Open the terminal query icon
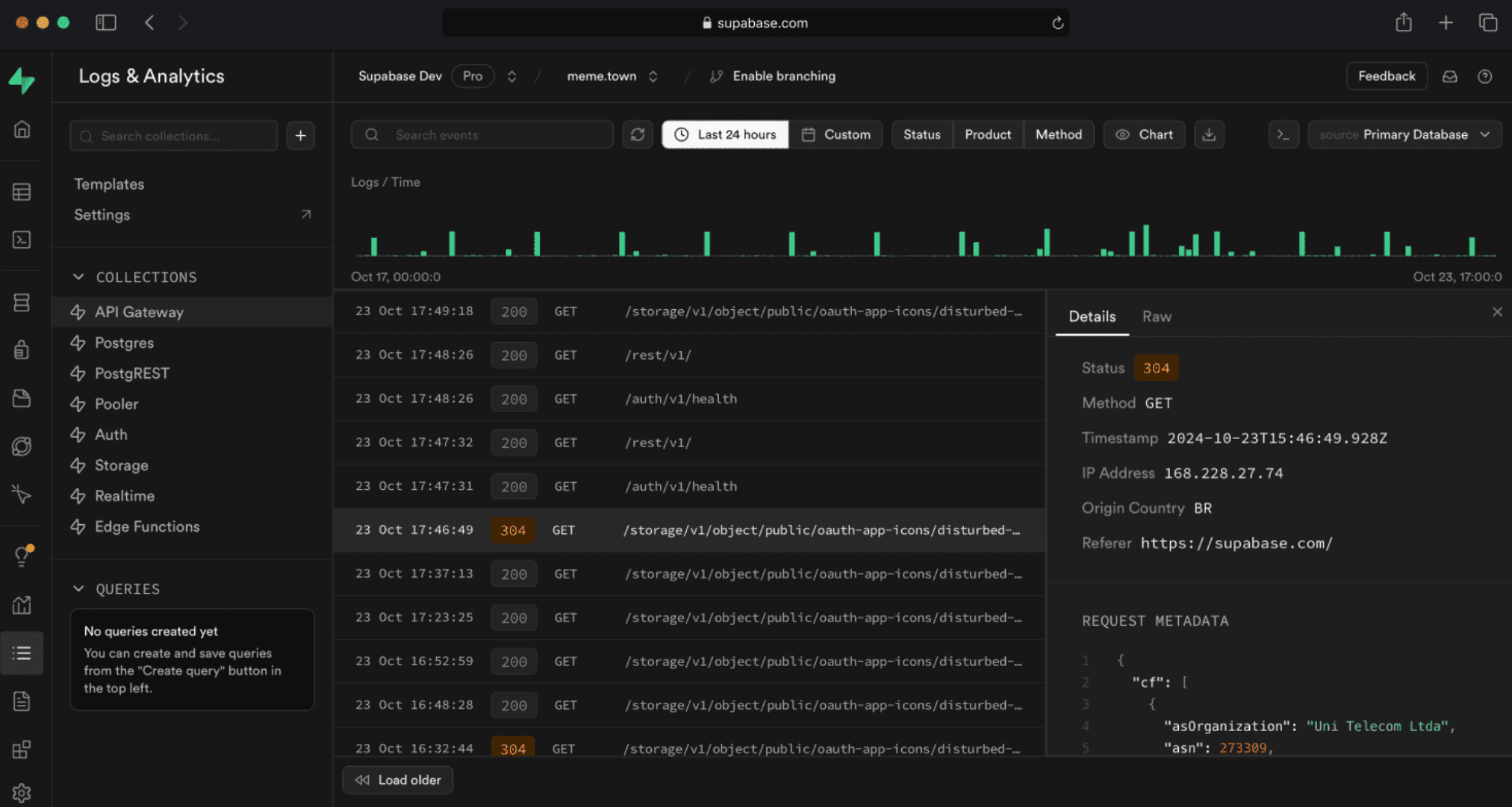This screenshot has height=807, width=1512. [x=1283, y=135]
